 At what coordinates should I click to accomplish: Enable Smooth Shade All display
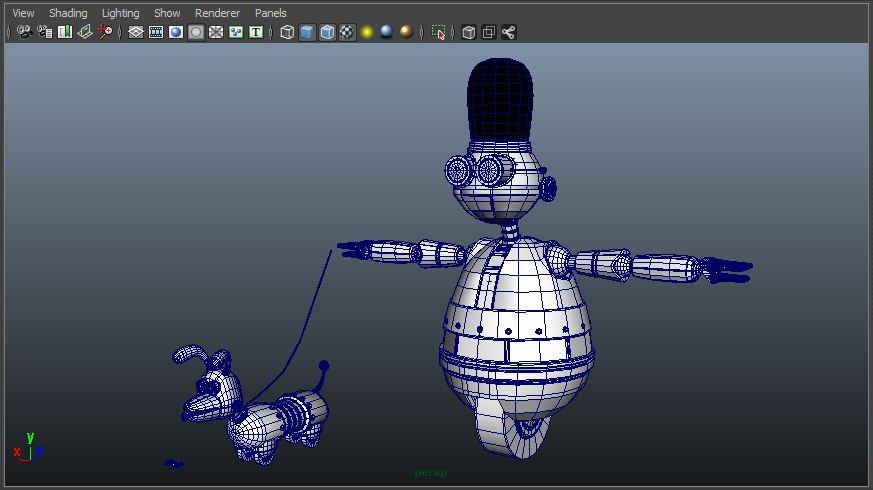(307, 32)
